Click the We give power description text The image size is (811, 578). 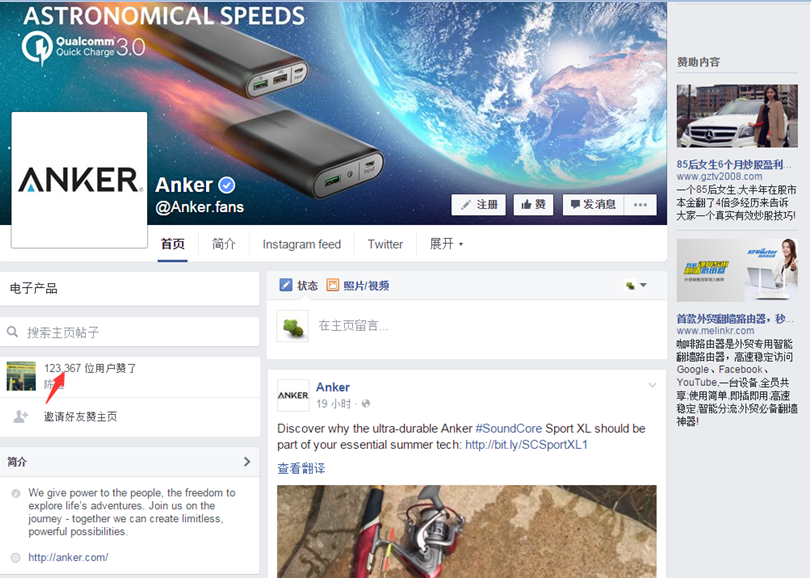(x=132, y=512)
